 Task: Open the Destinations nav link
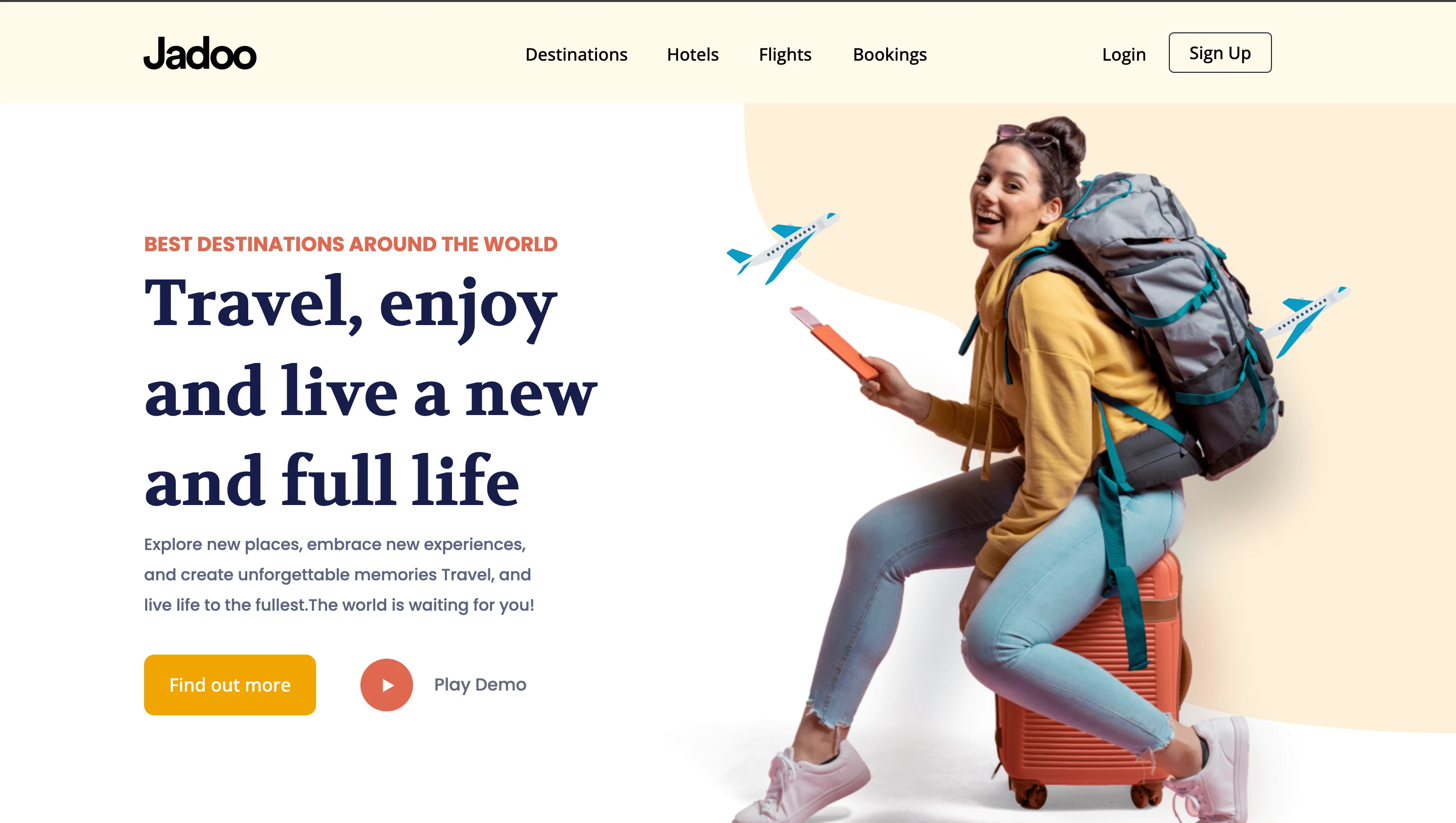click(576, 54)
